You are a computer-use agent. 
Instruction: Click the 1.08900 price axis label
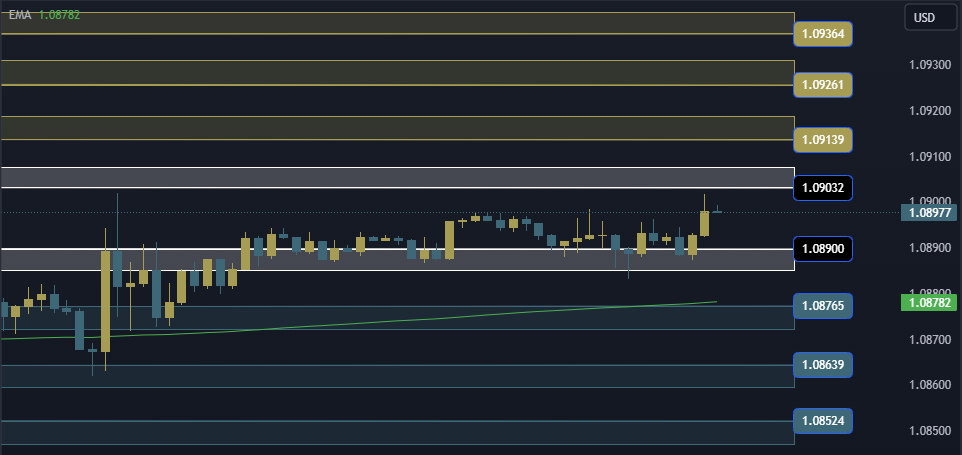929,248
